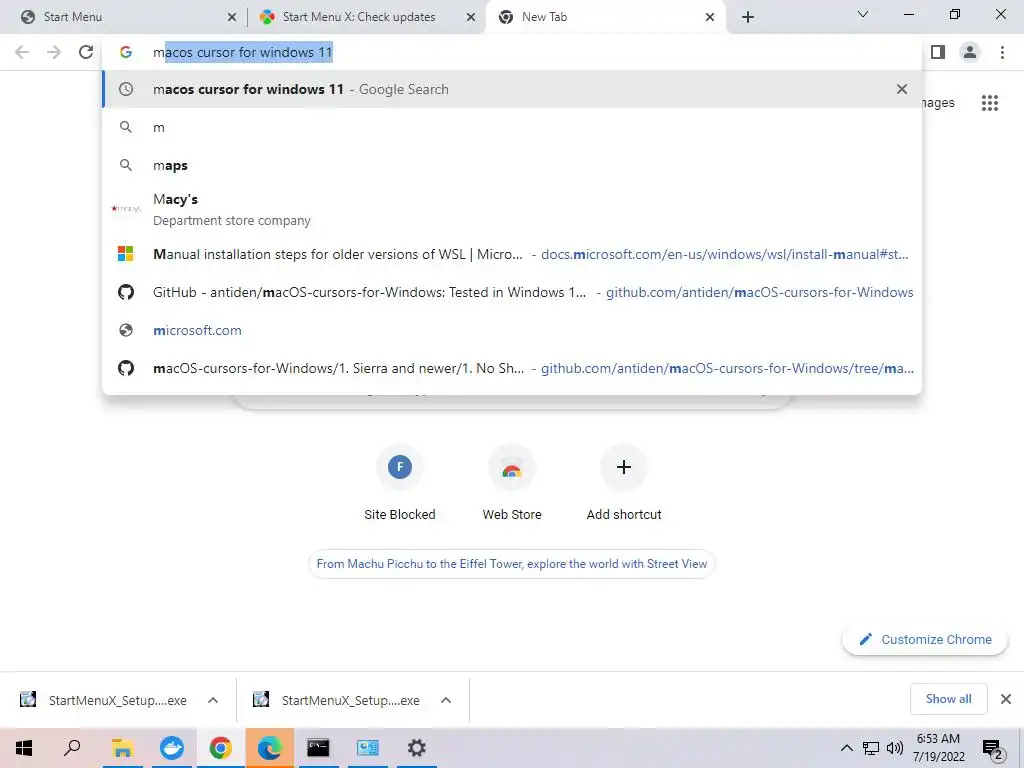Screen dimensions: 1024x768
Task: Switch to Start Menu X: Check updates tab
Action: [x=367, y=17]
